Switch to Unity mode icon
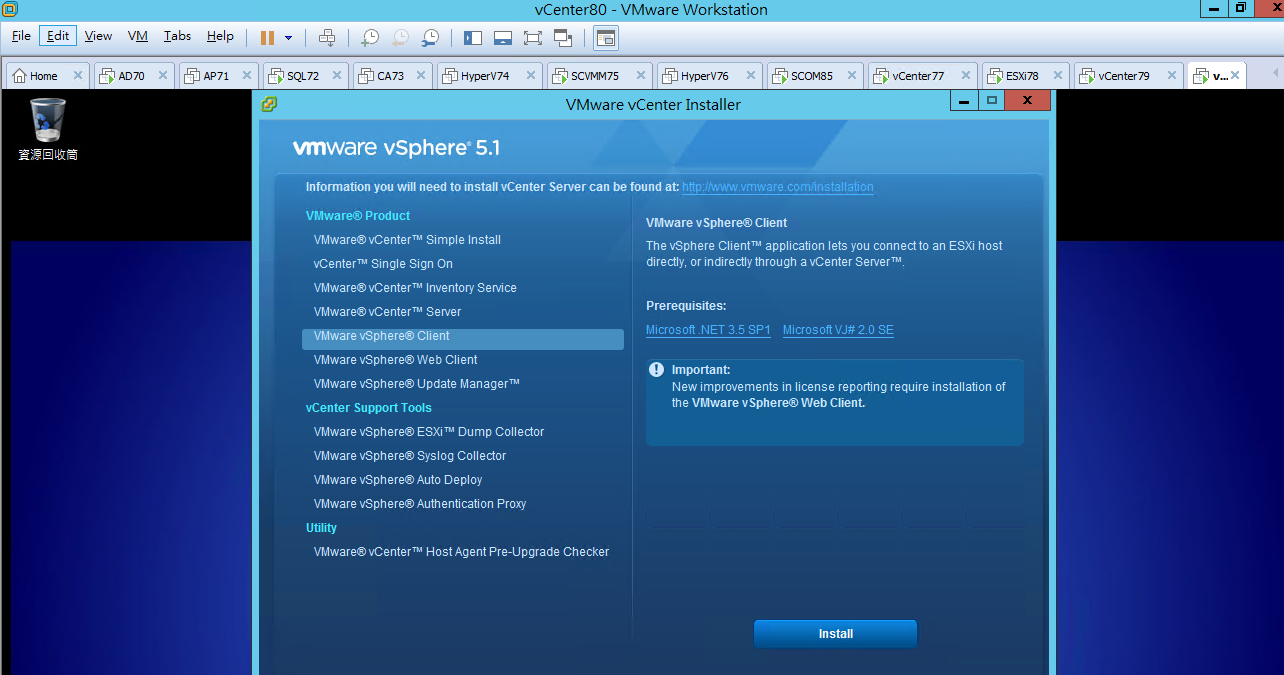Image resolution: width=1284 pixels, height=675 pixels. 563,37
